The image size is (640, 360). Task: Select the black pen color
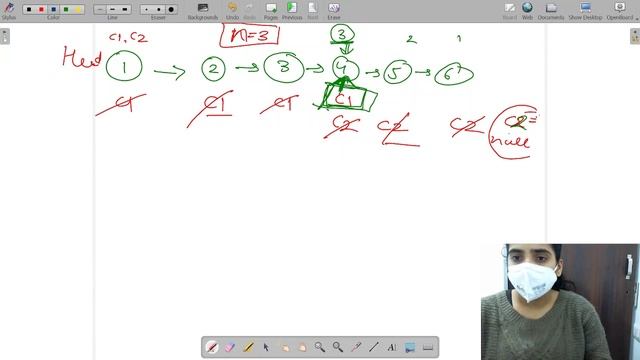[29, 9]
